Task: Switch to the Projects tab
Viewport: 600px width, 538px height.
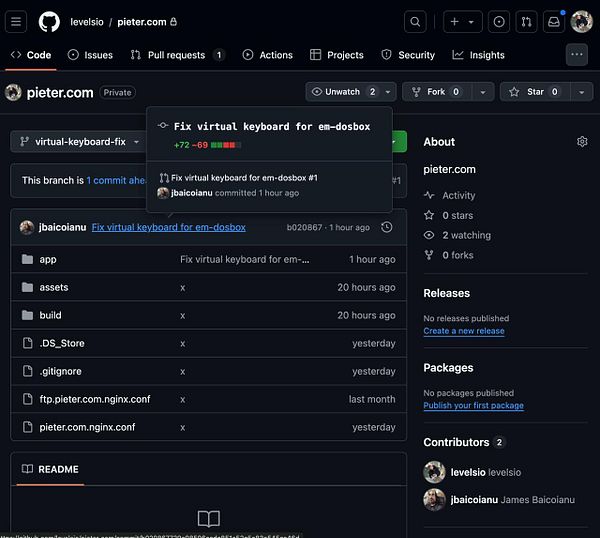Action: pos(337,55)
